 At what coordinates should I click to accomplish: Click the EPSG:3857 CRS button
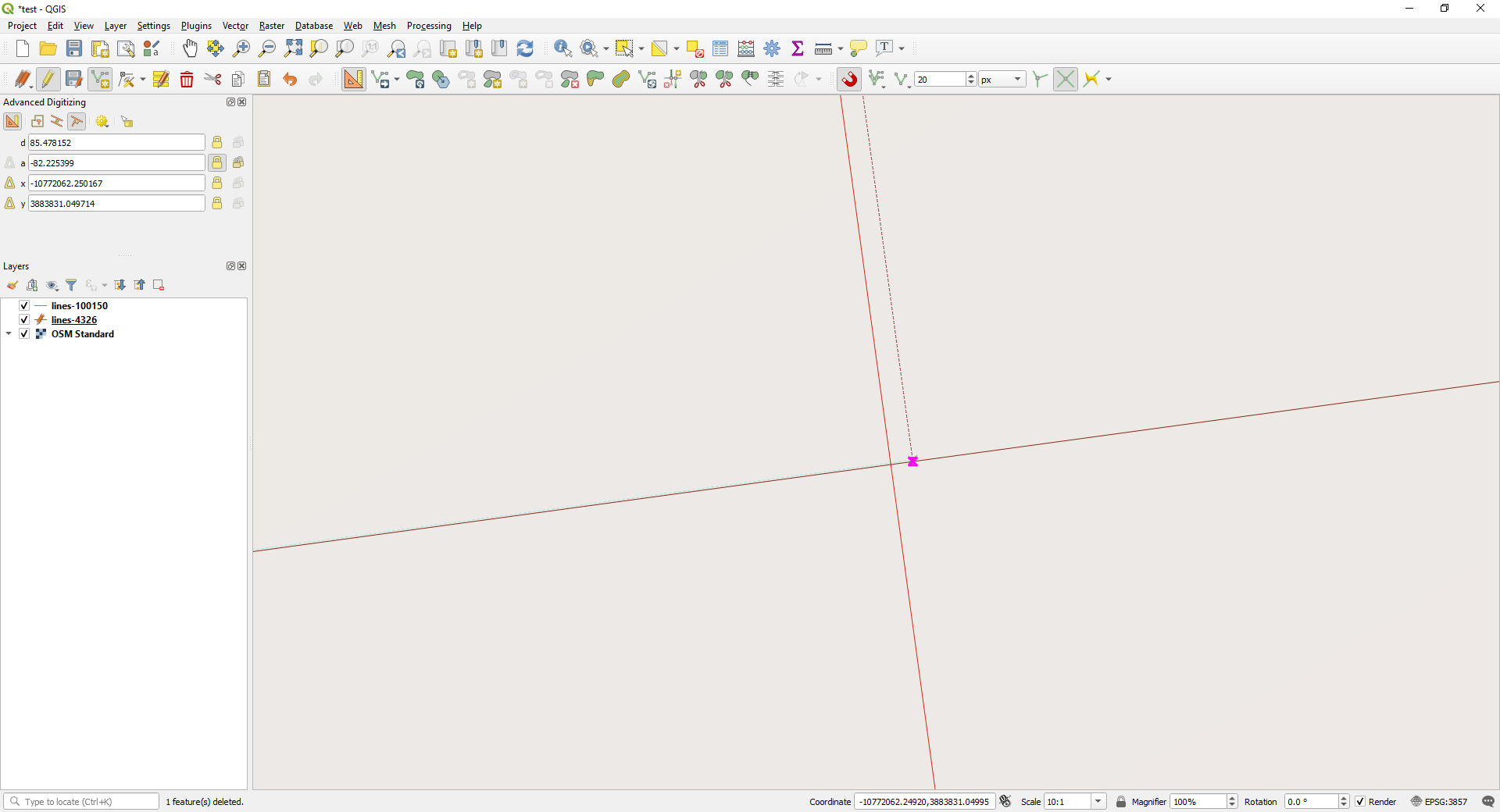click(x=1439, y=802)
